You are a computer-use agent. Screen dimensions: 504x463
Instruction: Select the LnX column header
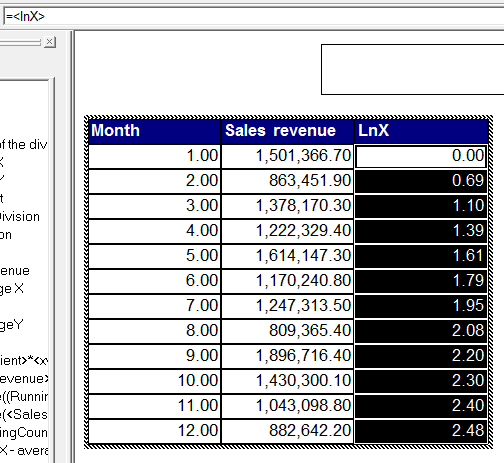point(421,131)
